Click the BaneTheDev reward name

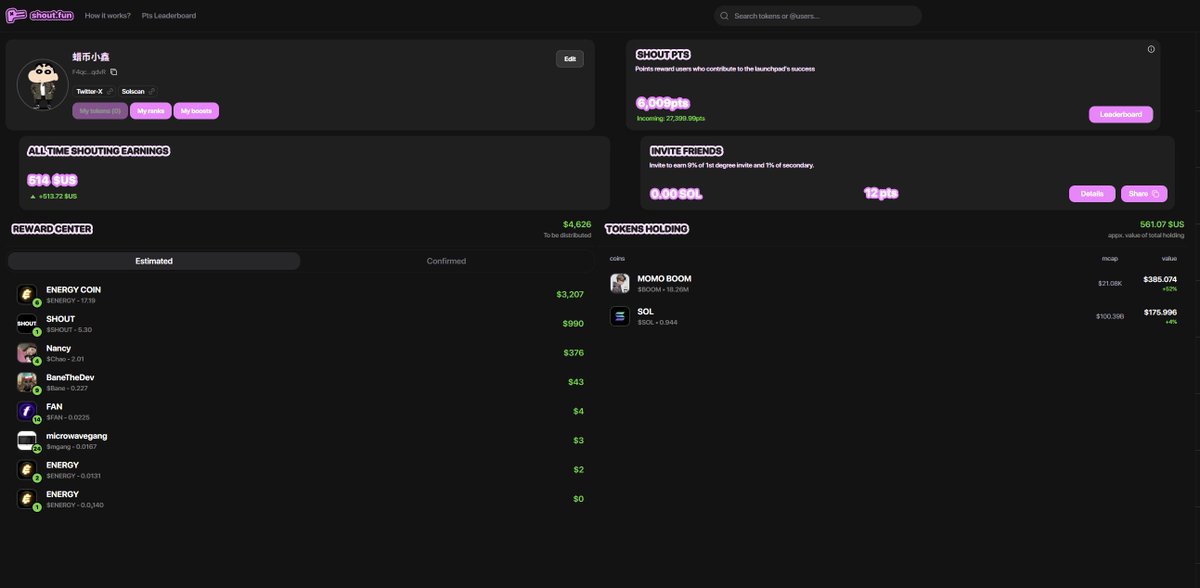point(70,377)
